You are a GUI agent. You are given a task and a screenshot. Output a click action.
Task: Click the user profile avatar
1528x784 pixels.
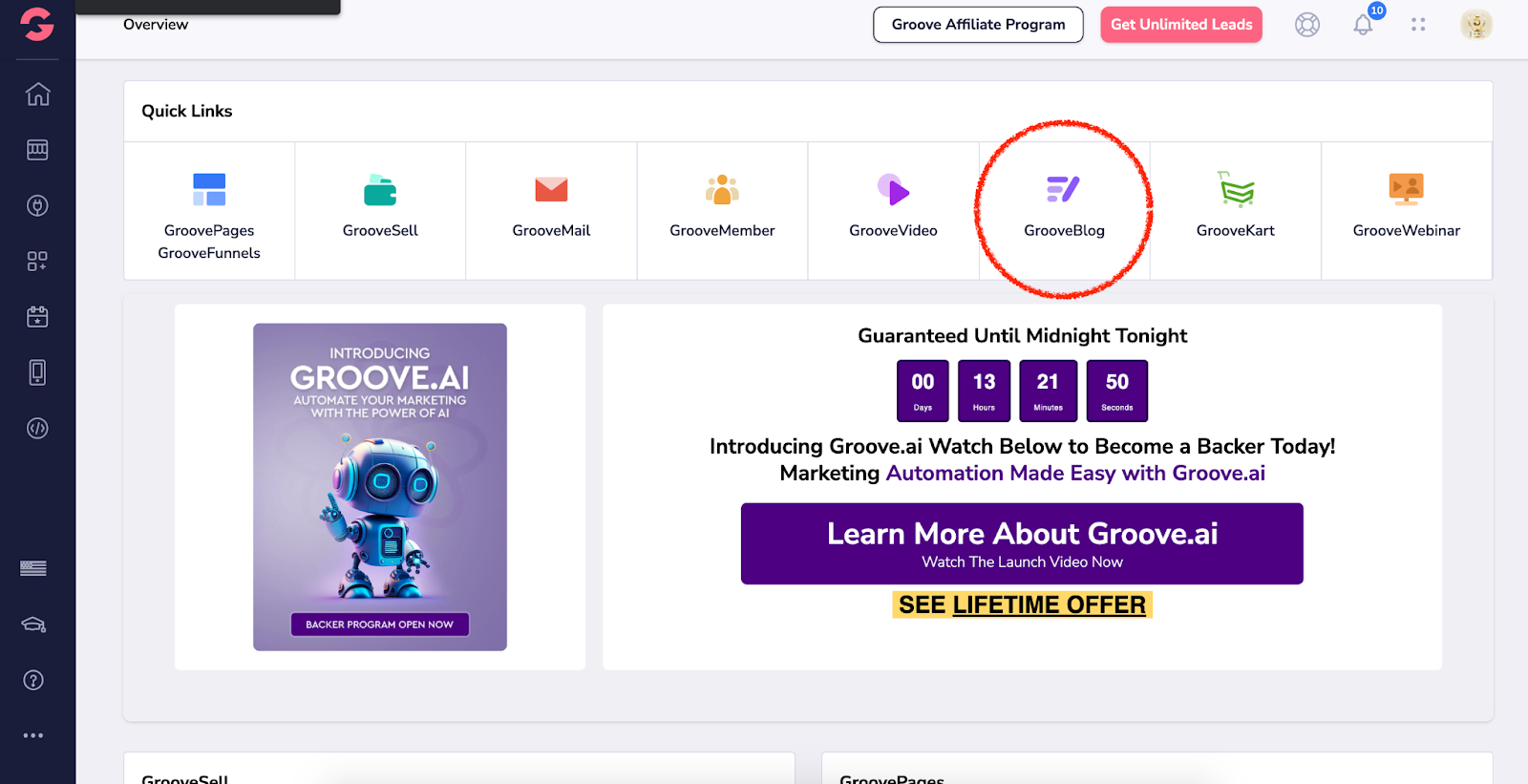(x=1476, y=25)
